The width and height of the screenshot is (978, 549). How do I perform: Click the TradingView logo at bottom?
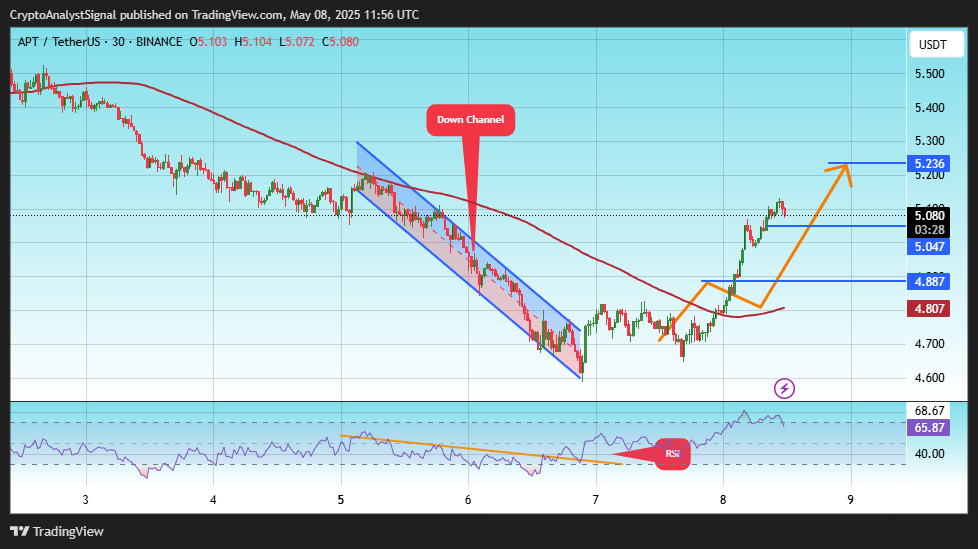click(57, 532)
